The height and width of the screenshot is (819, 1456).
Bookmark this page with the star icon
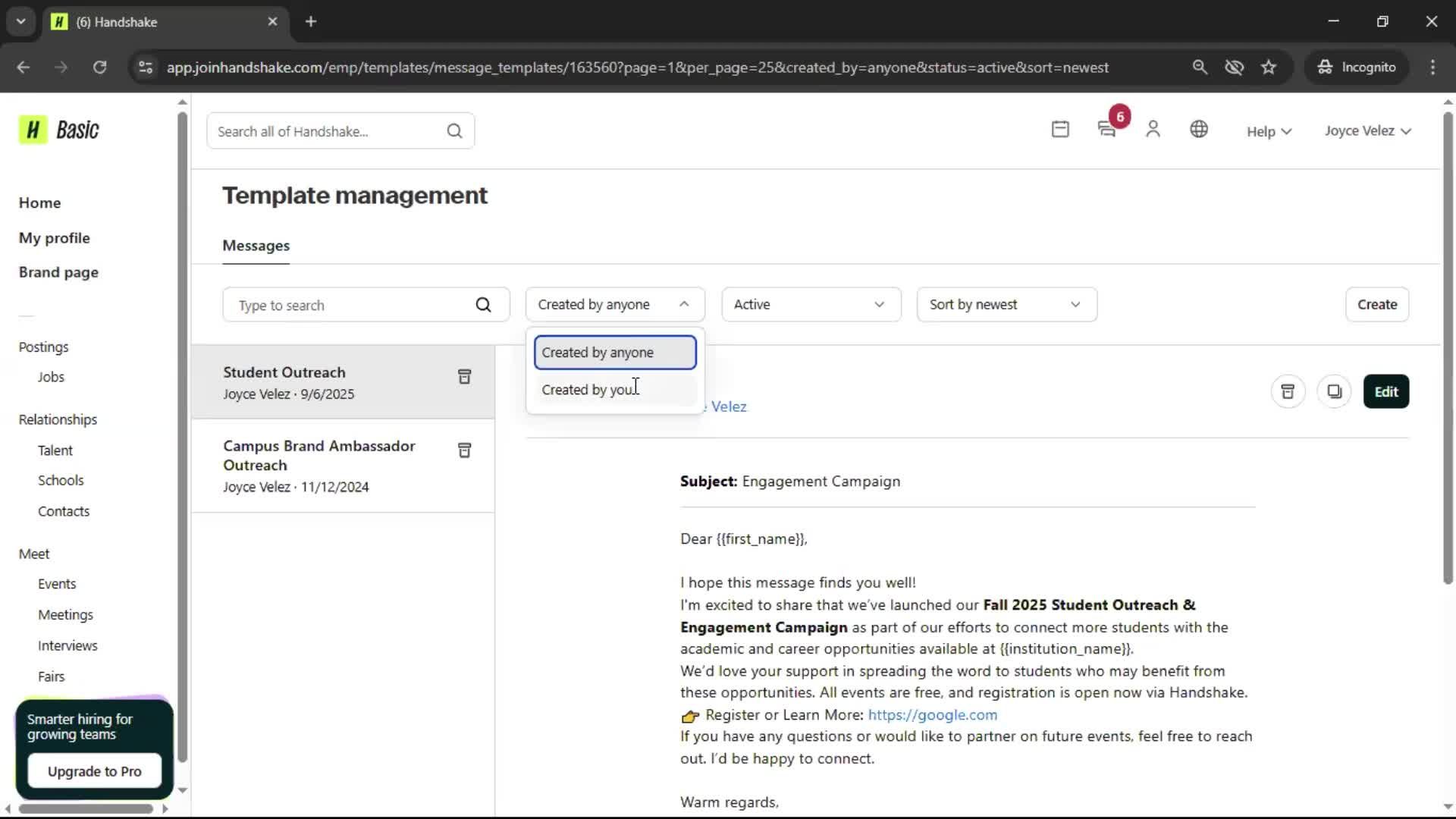point(1269,67)
